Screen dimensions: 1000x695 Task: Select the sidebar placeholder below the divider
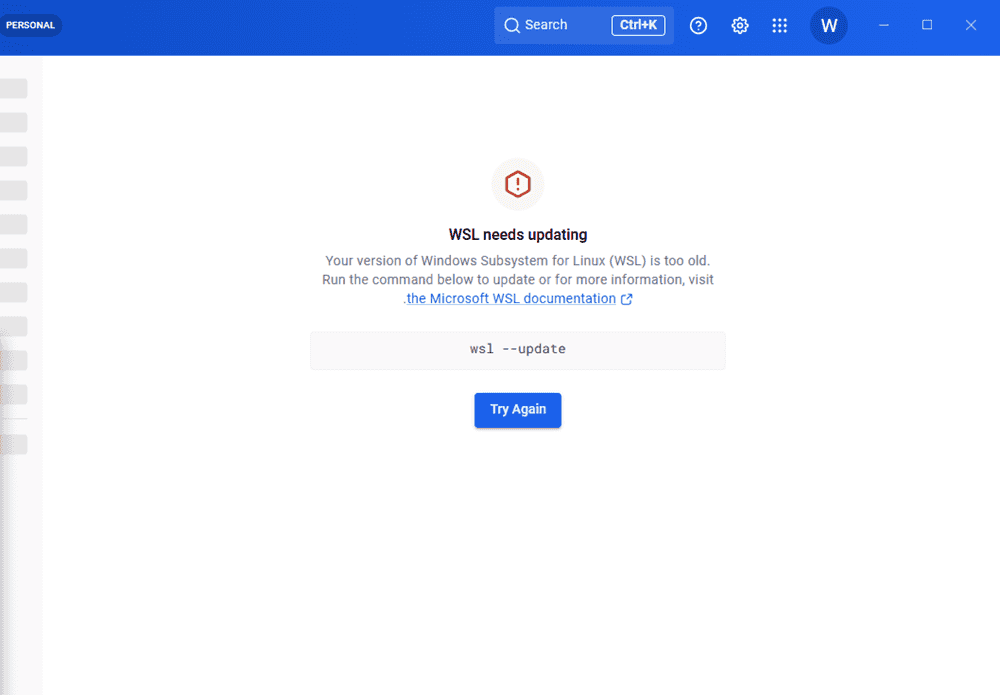click(x=14, y=445)
